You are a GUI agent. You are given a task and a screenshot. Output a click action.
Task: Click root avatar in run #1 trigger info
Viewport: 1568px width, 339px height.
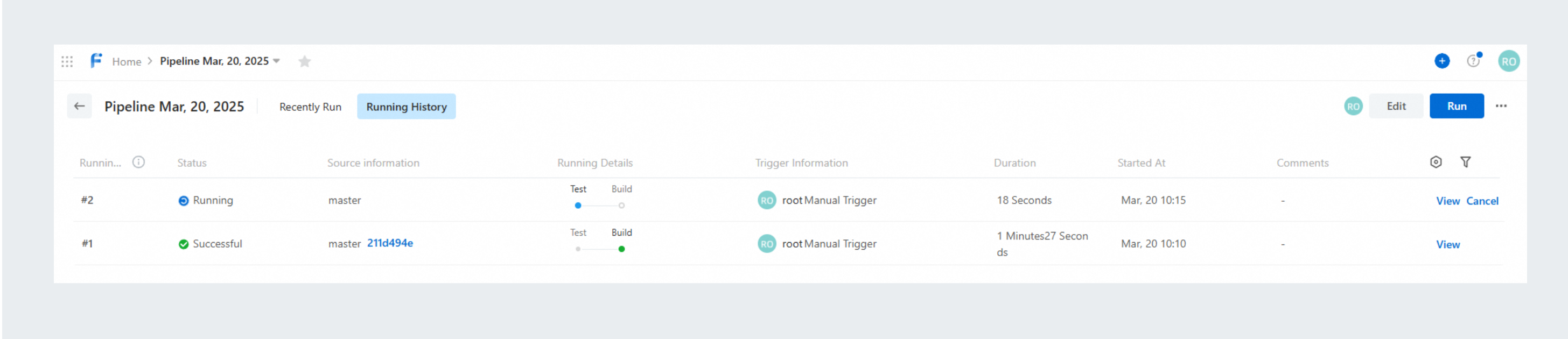766,243
